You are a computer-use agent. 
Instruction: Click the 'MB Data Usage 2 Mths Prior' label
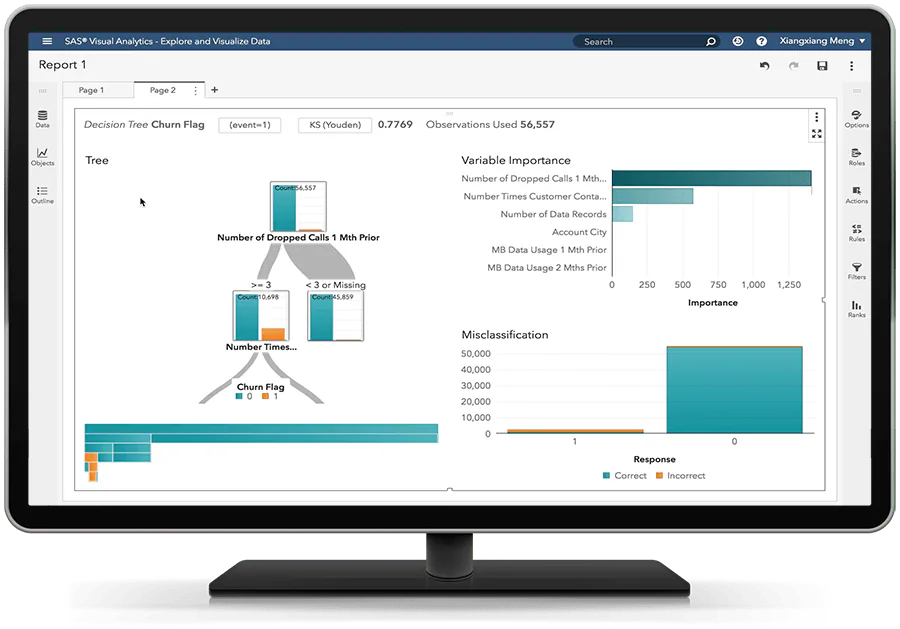(546, 267)
